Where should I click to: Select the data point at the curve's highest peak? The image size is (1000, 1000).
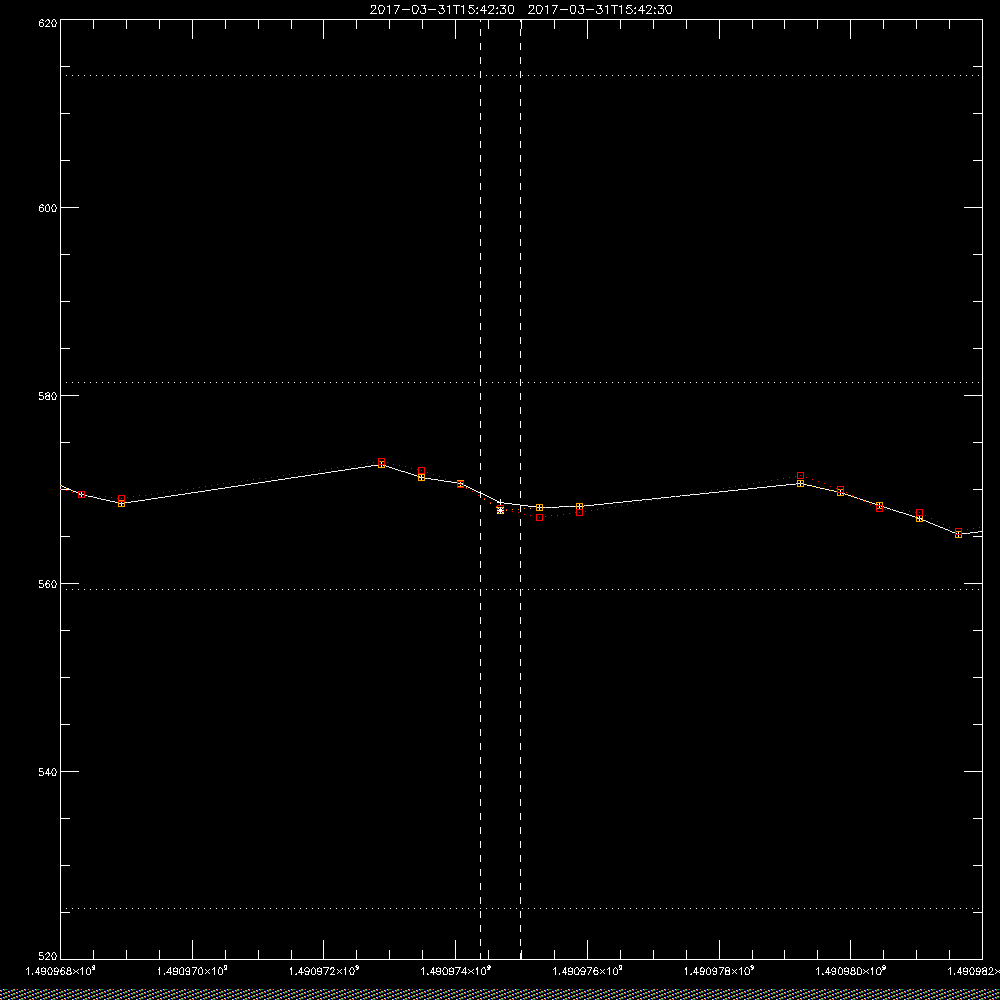pyautogui.click(x=381, y=463)
